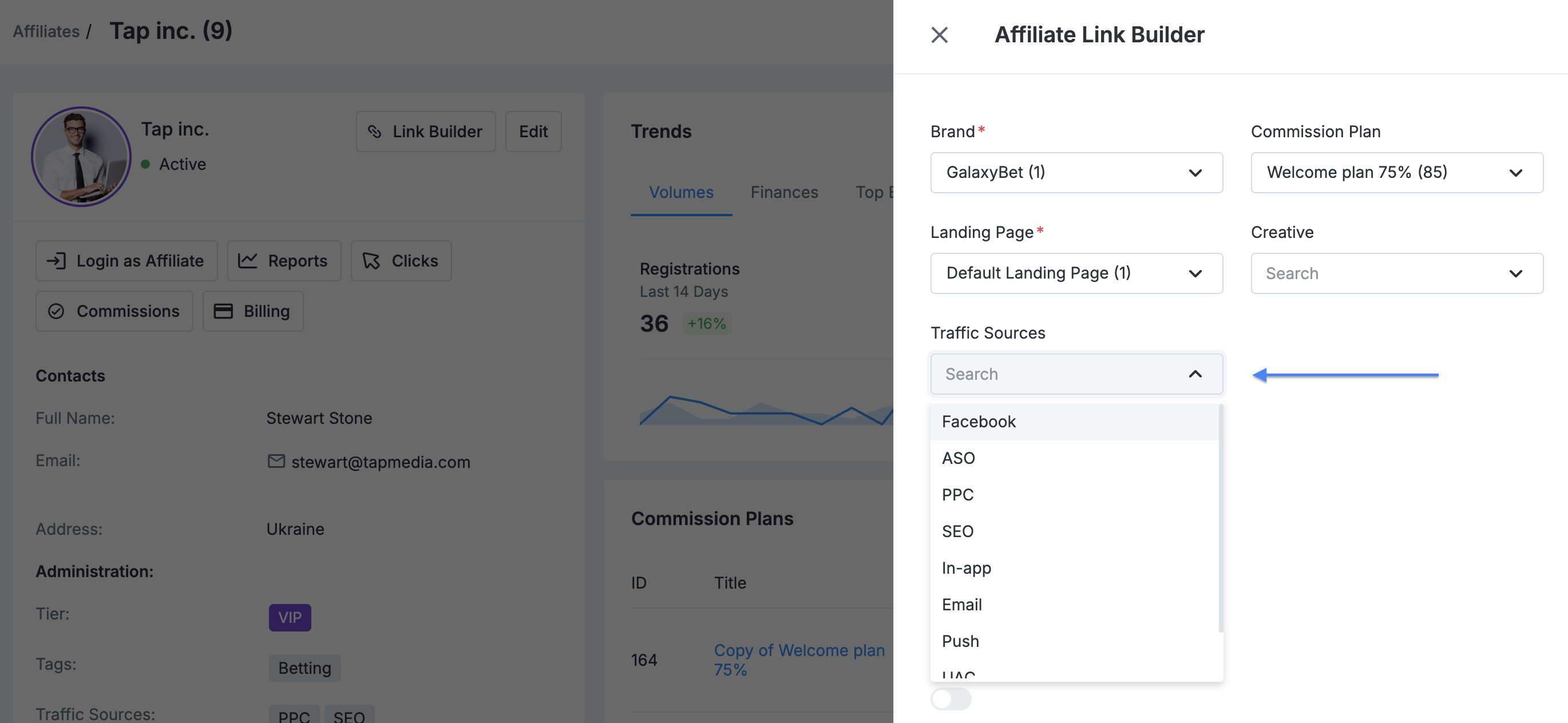The width and height of the screenshot is (1568, 723).
Task: Click the PPC traffic source tag
Action: point(294,716)
